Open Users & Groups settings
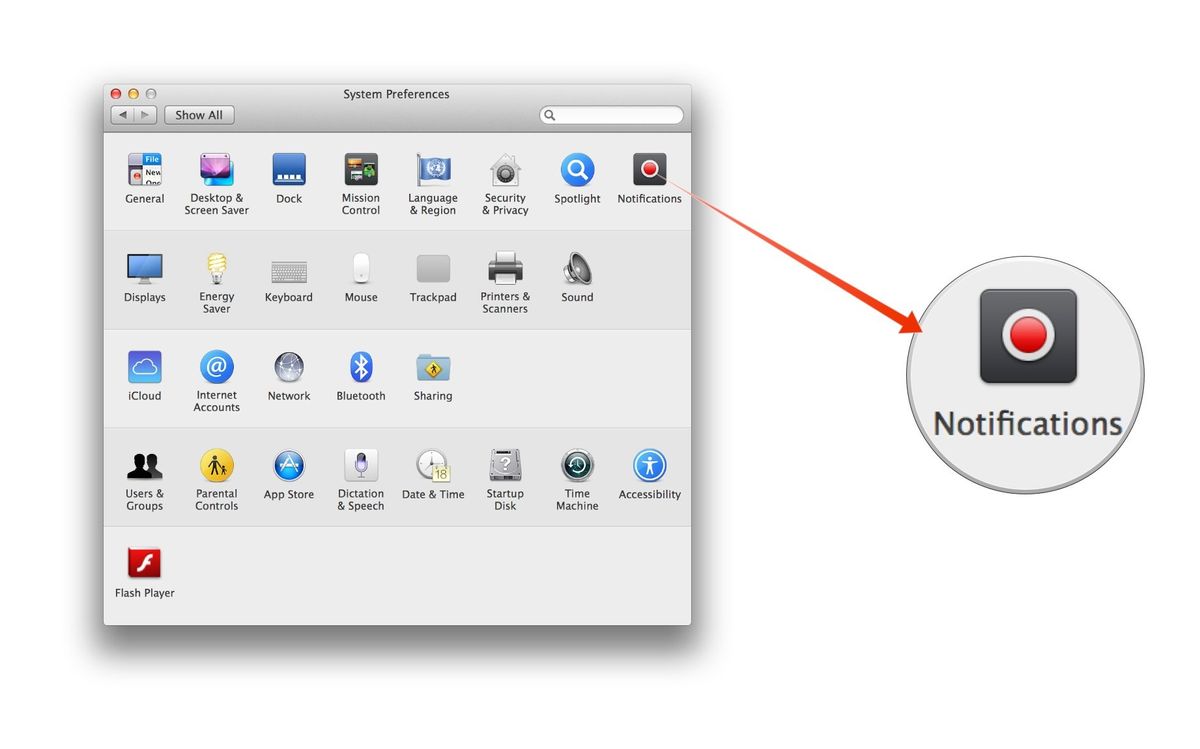Image resolution: width=1200 pixels, height=749 pixels. point(145,464)
